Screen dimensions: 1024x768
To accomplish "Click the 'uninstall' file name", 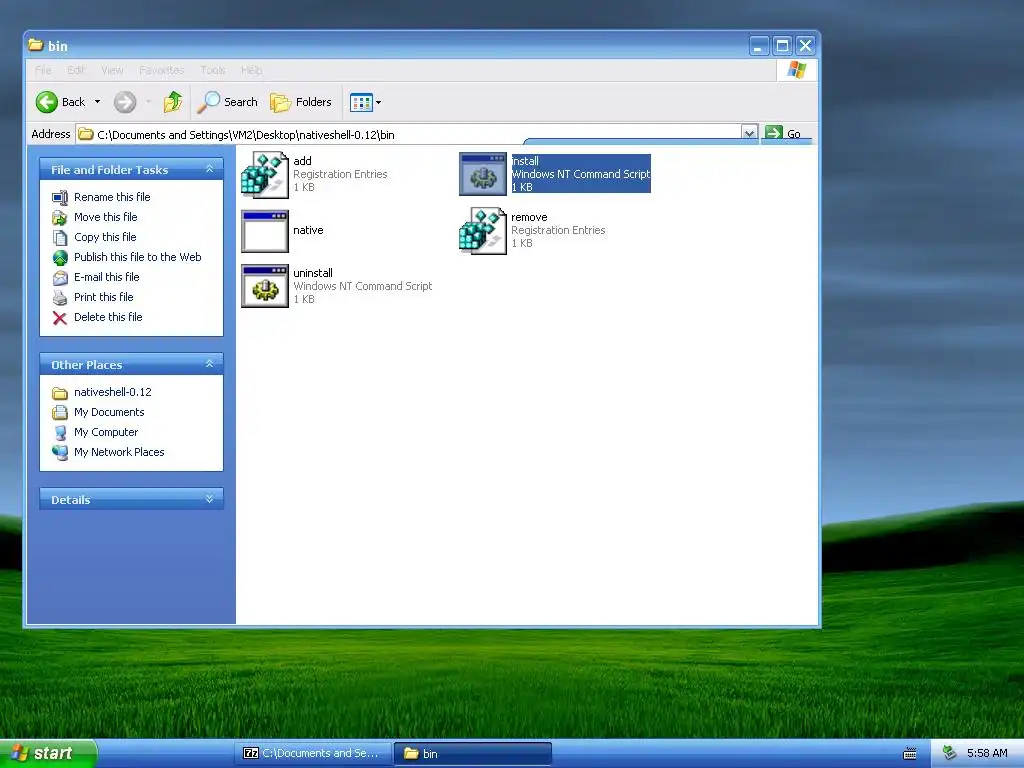I will (x=313, y=273).
